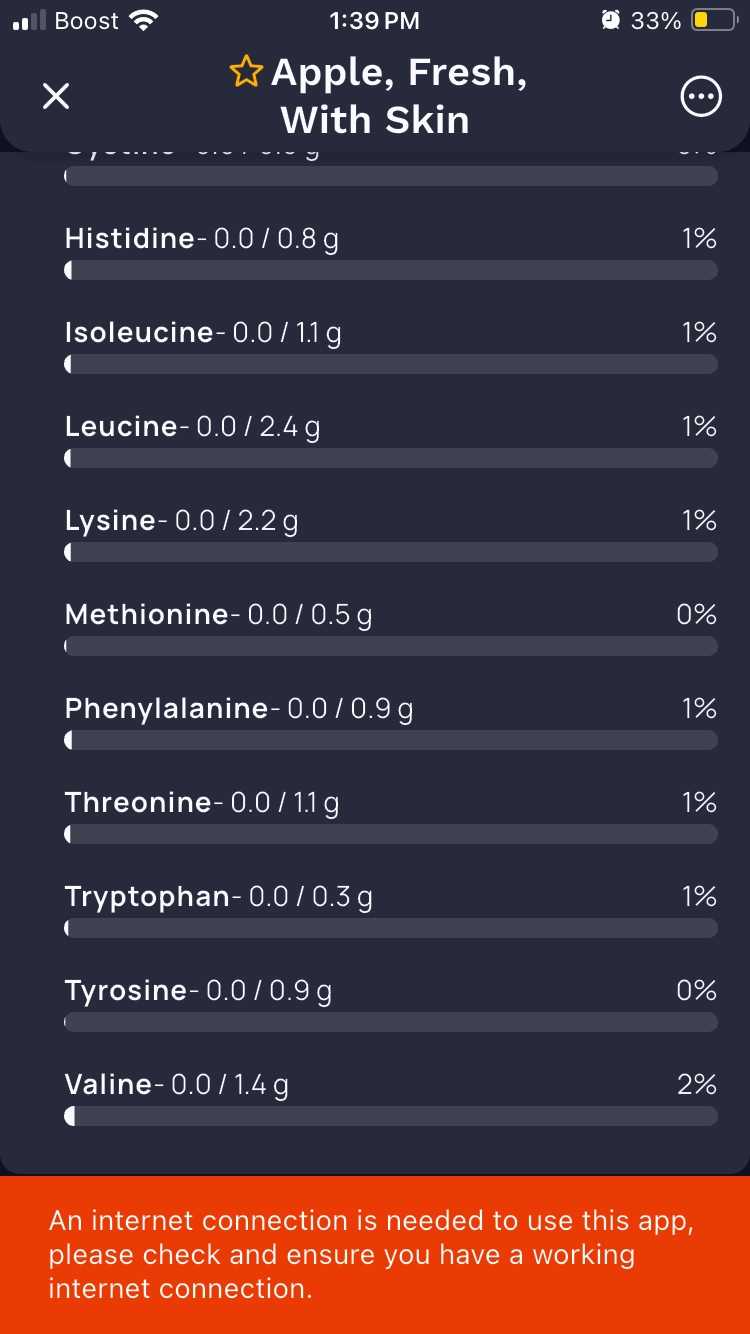Select the Histidine nutrient row
This screenshot has height=1334, width=750.
coord(391,253)
